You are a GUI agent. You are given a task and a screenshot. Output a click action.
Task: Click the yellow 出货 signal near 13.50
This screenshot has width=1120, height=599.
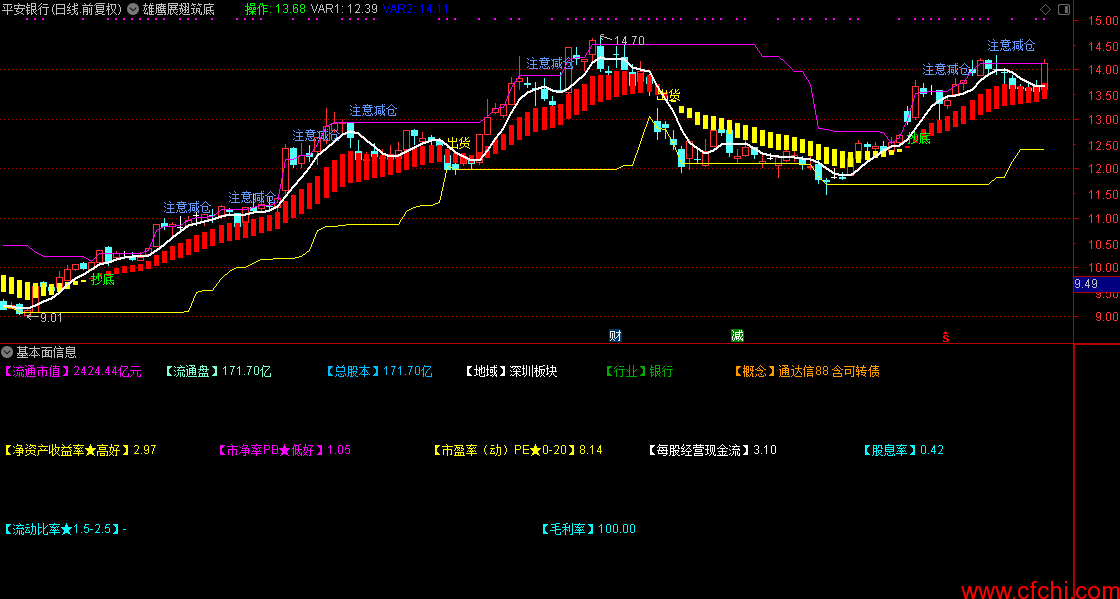[x=669, y=95]
